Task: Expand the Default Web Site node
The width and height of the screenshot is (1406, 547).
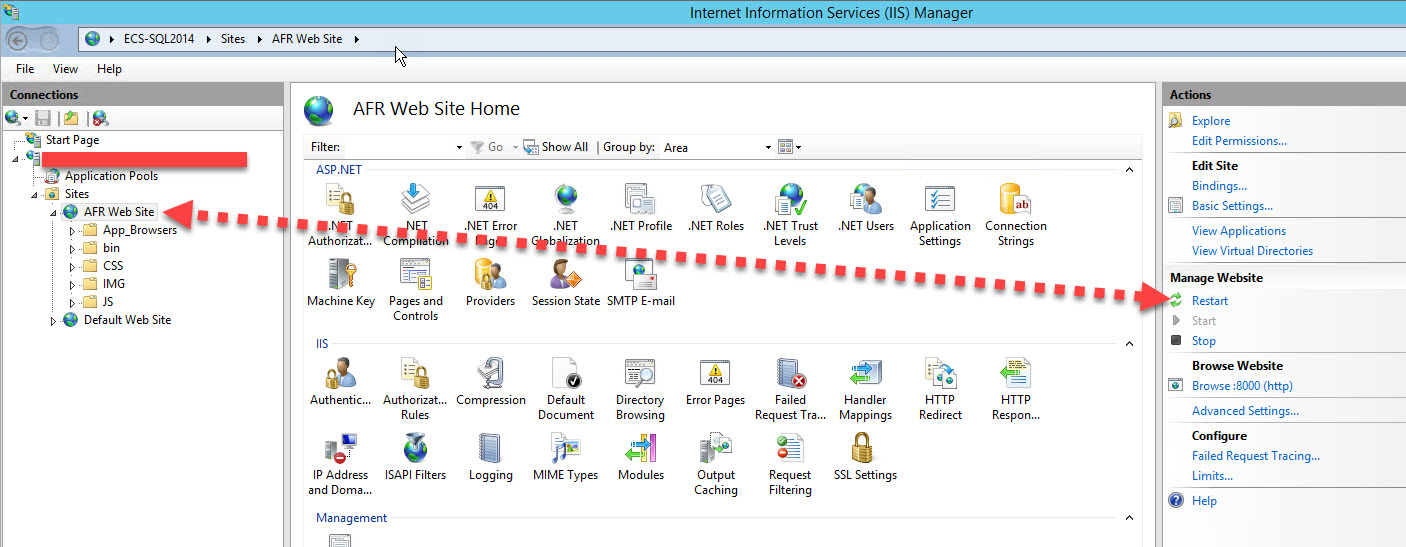Action: (54, 320)
